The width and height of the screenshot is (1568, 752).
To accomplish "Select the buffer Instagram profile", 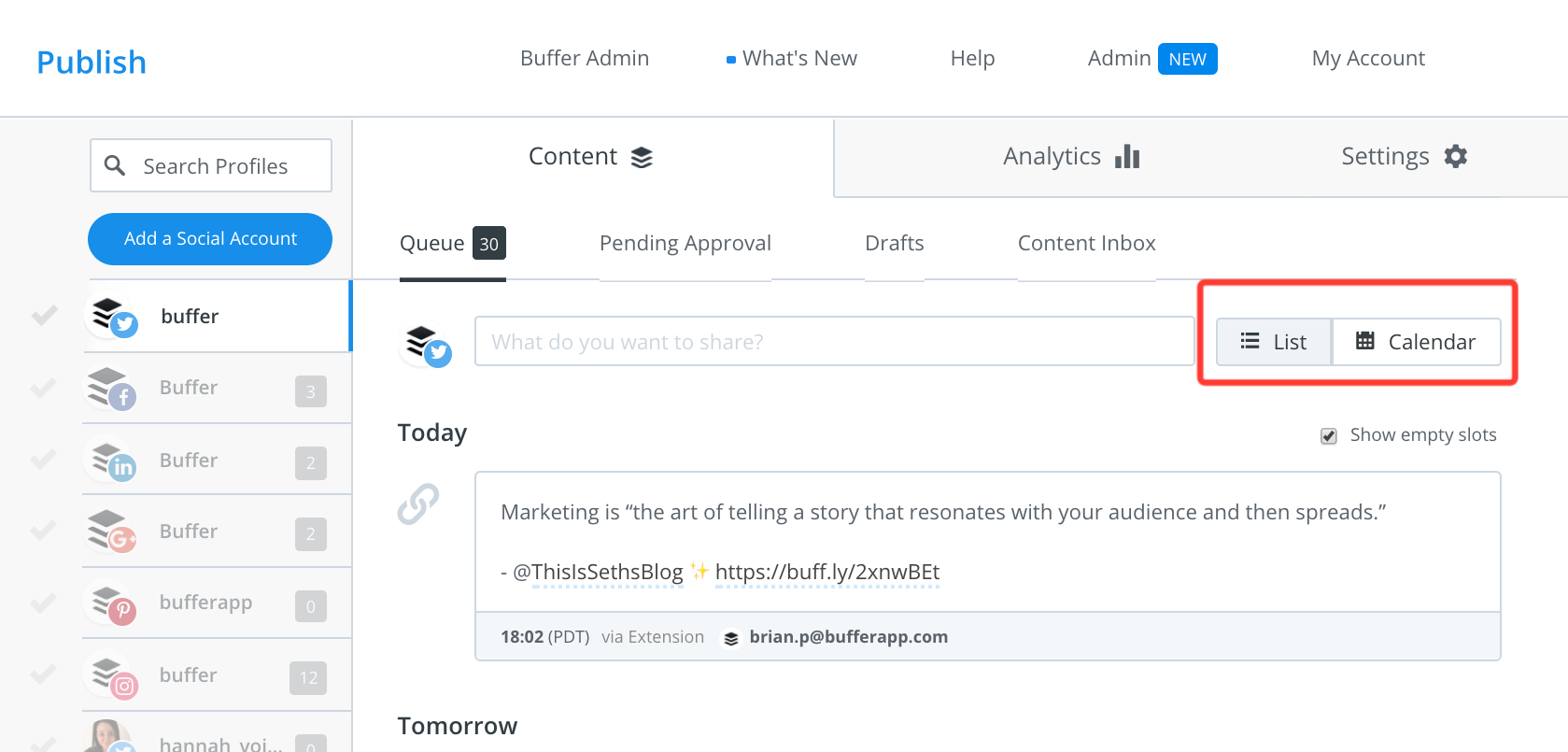I will (217, 674).
